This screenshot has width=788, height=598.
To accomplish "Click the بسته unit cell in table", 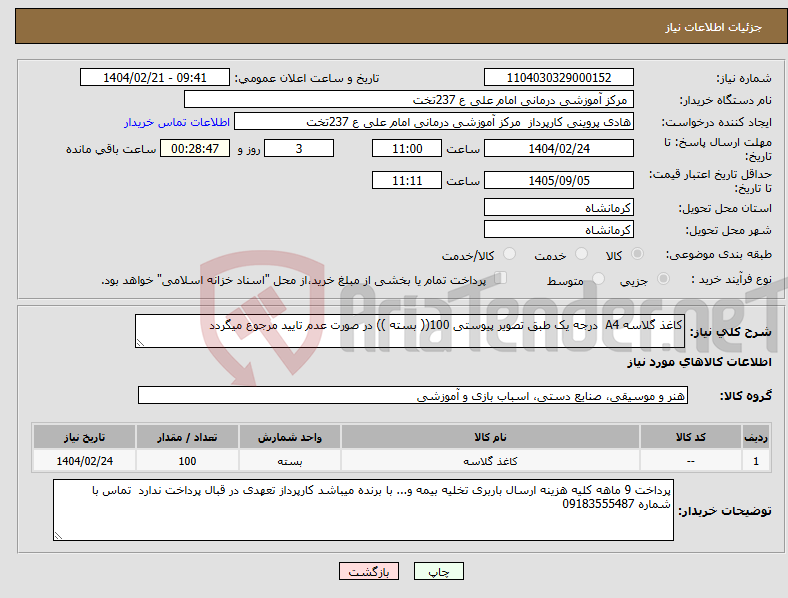I will click(x=290, y=461).
